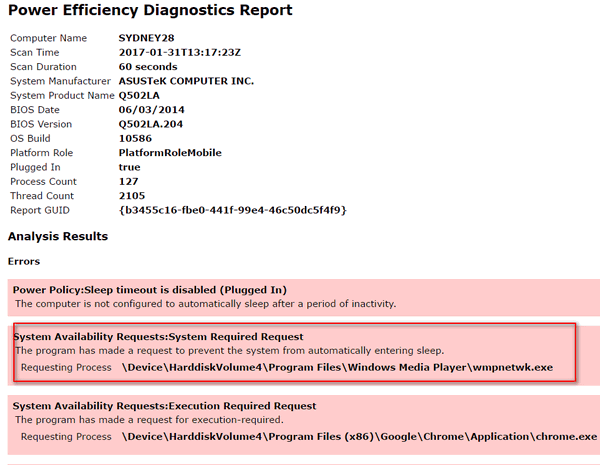Click the 'Plugged In' label
The height and width of the screenshot is (465, 600).
(x=35, y=167)
